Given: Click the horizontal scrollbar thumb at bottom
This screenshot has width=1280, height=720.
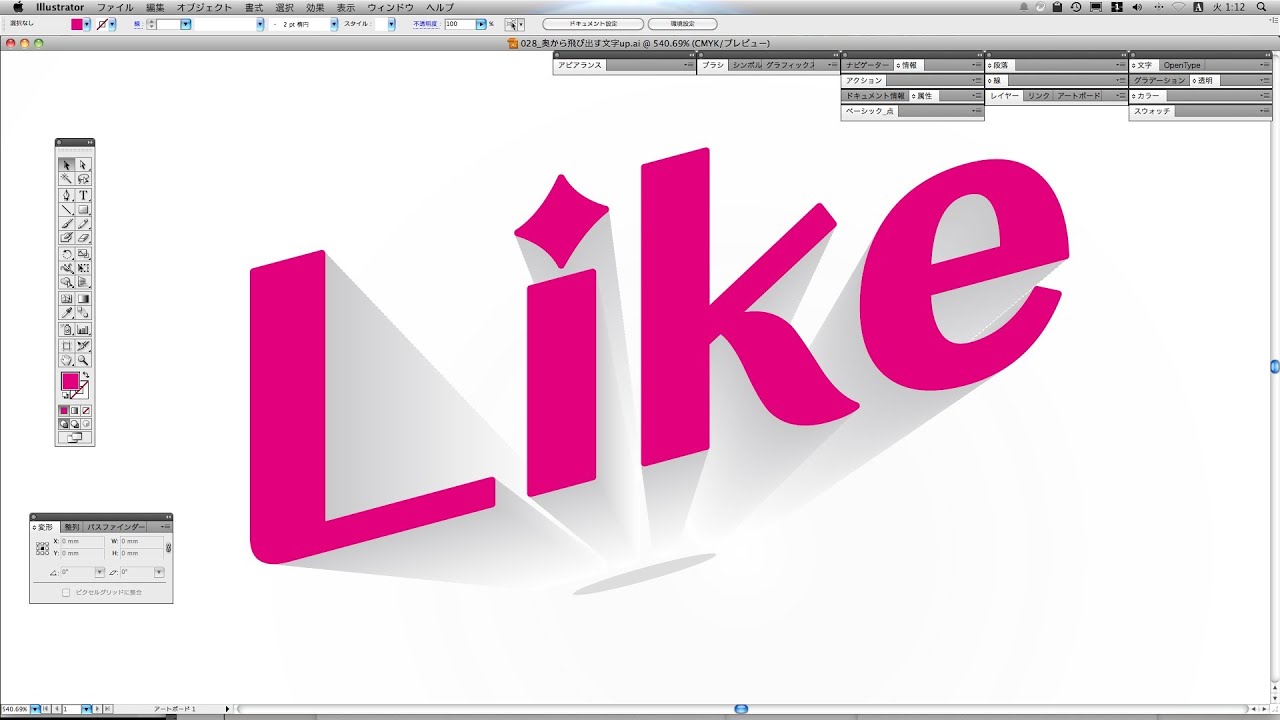Looking at the screenshot, I should pos(741,709).
